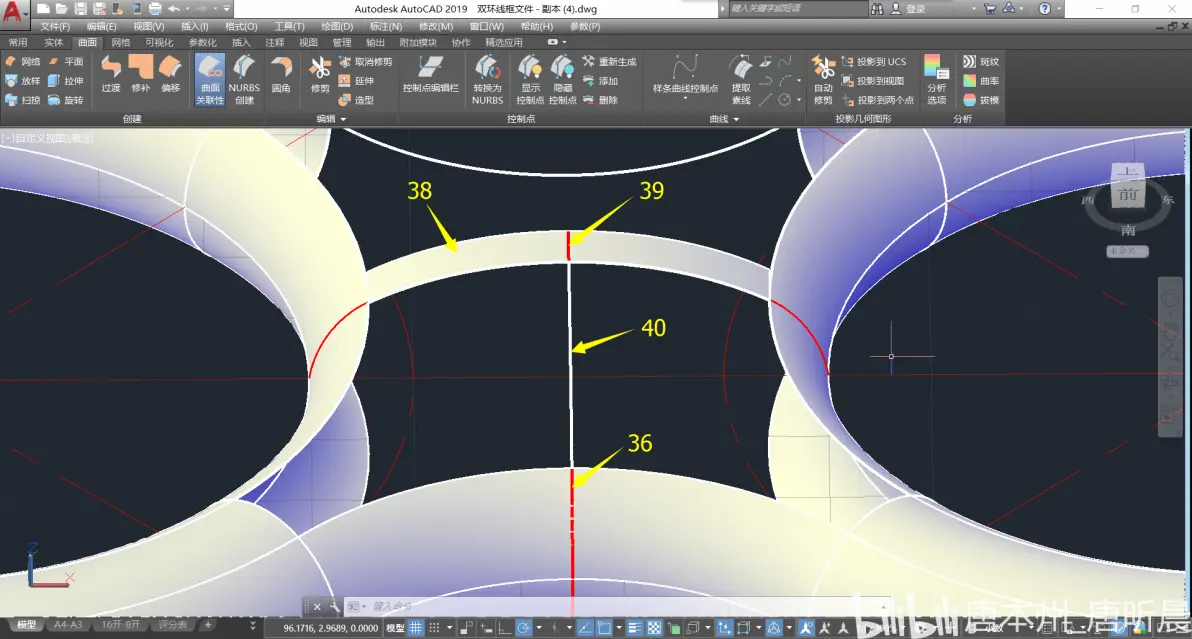Select the 旋转 (Revolve) tool
The width and height of the screenshot is (1192, 639).
pyautogui.click(x=65, y=100)
